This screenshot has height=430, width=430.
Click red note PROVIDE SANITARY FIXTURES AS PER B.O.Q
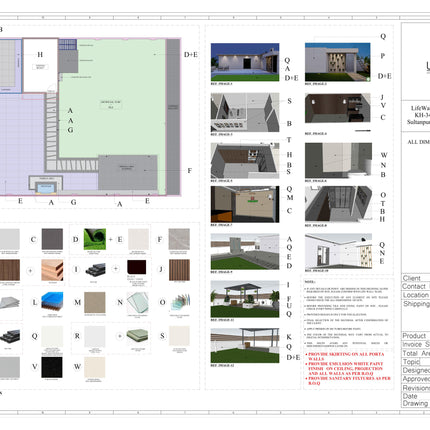(x=348, y=381)
